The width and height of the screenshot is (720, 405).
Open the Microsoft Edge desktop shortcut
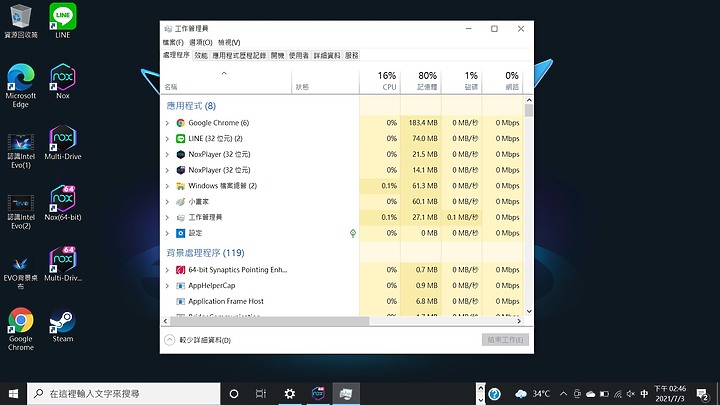pyautogui.click(x=20, y=85)
